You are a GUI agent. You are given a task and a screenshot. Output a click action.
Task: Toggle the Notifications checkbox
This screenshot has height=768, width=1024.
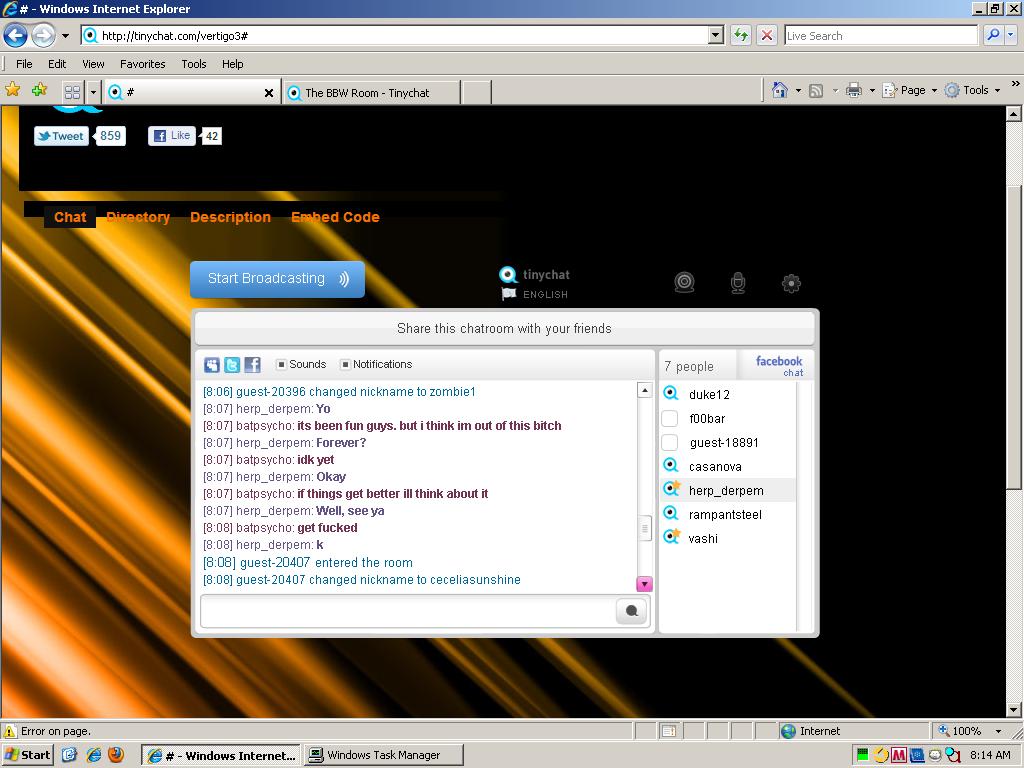click(346, 365)
